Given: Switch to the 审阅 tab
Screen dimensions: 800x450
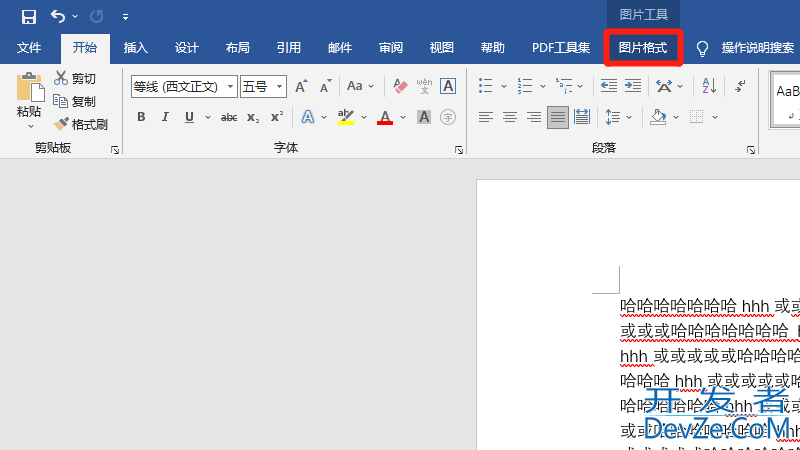Looking at the screenshot, I should [391, 48].
